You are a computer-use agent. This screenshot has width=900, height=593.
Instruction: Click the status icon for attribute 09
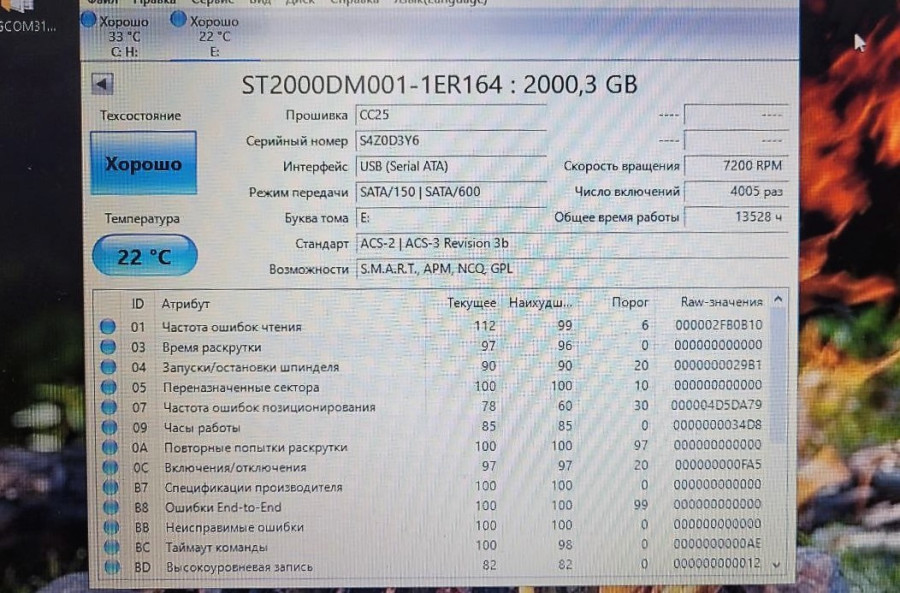[x=109, y=427]
